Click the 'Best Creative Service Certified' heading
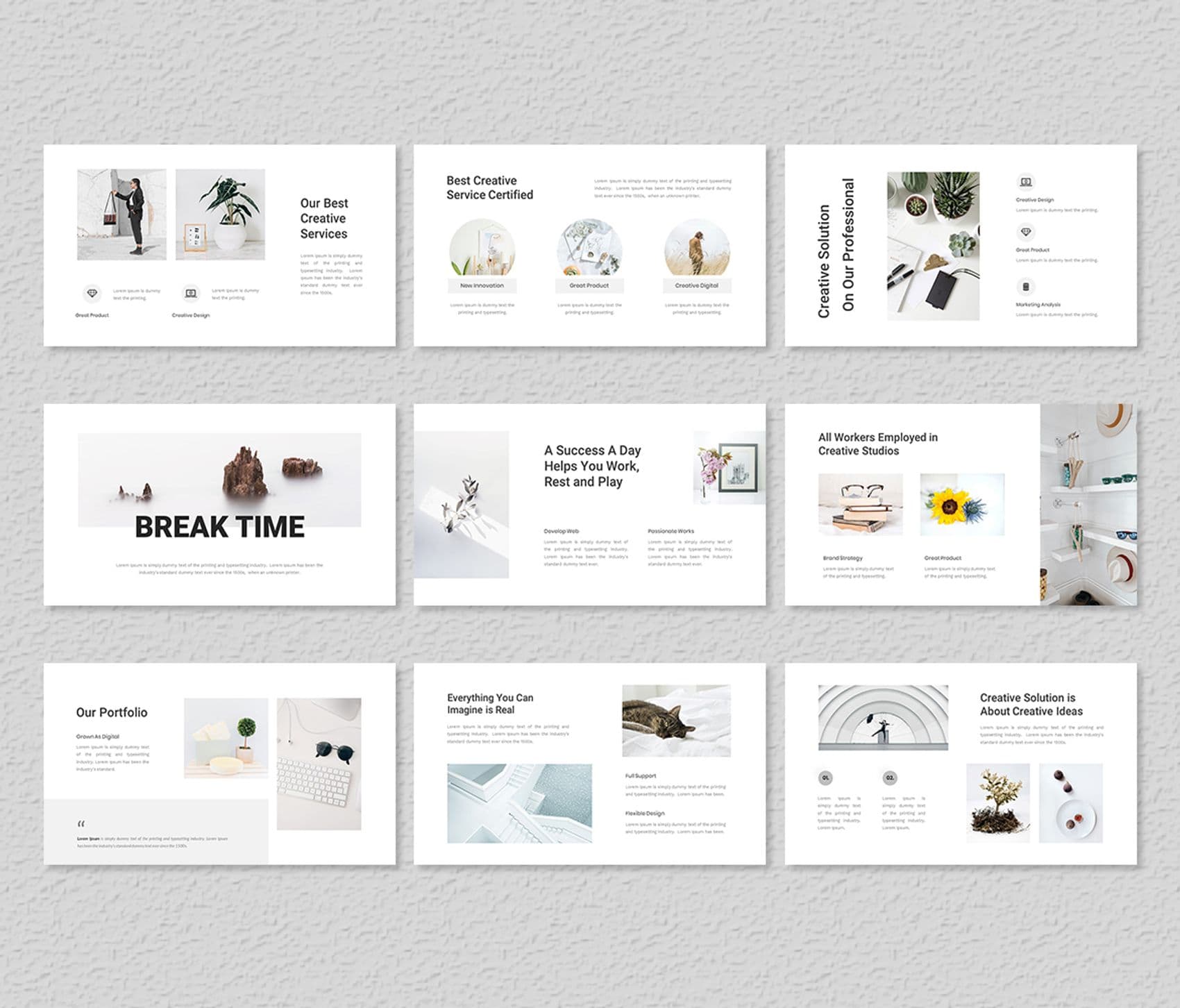 490,188
